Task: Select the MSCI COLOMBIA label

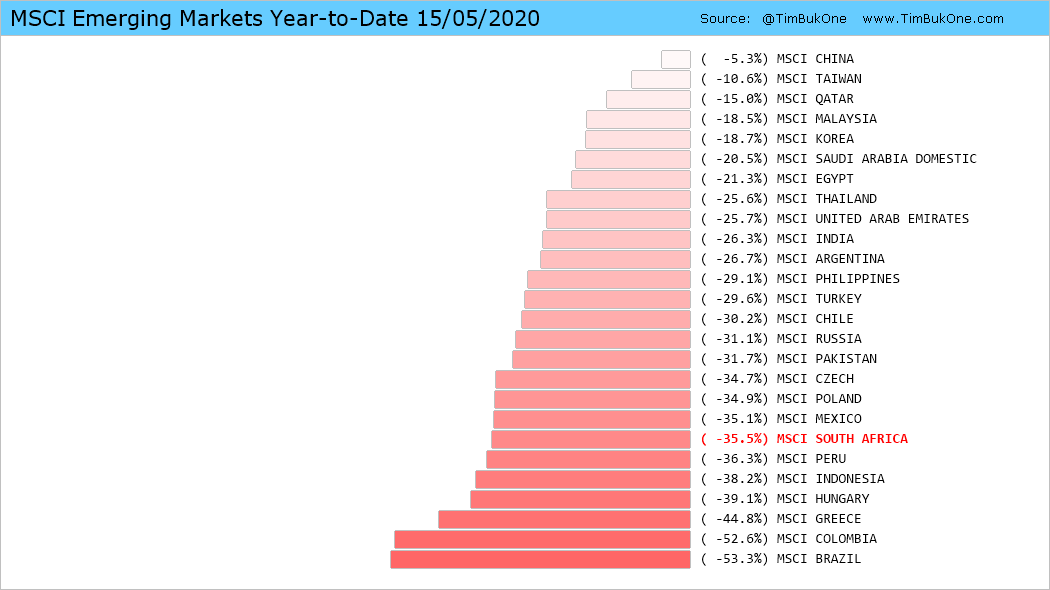Action: [826, 539]
